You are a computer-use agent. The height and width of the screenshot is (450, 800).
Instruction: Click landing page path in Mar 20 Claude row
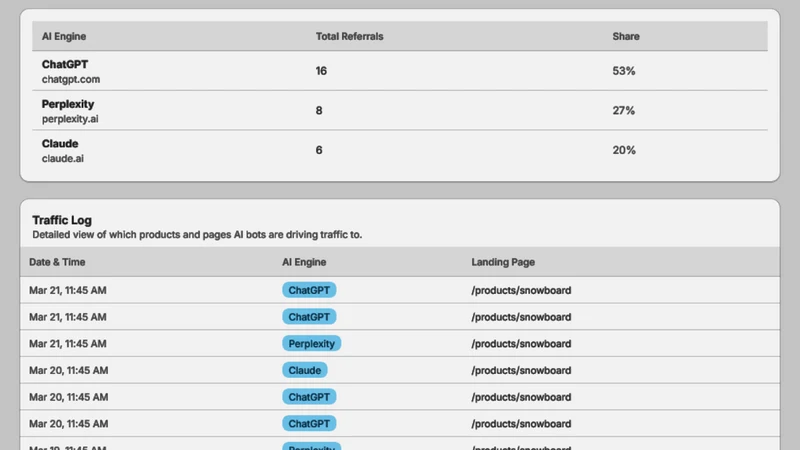tap(521, 370)
